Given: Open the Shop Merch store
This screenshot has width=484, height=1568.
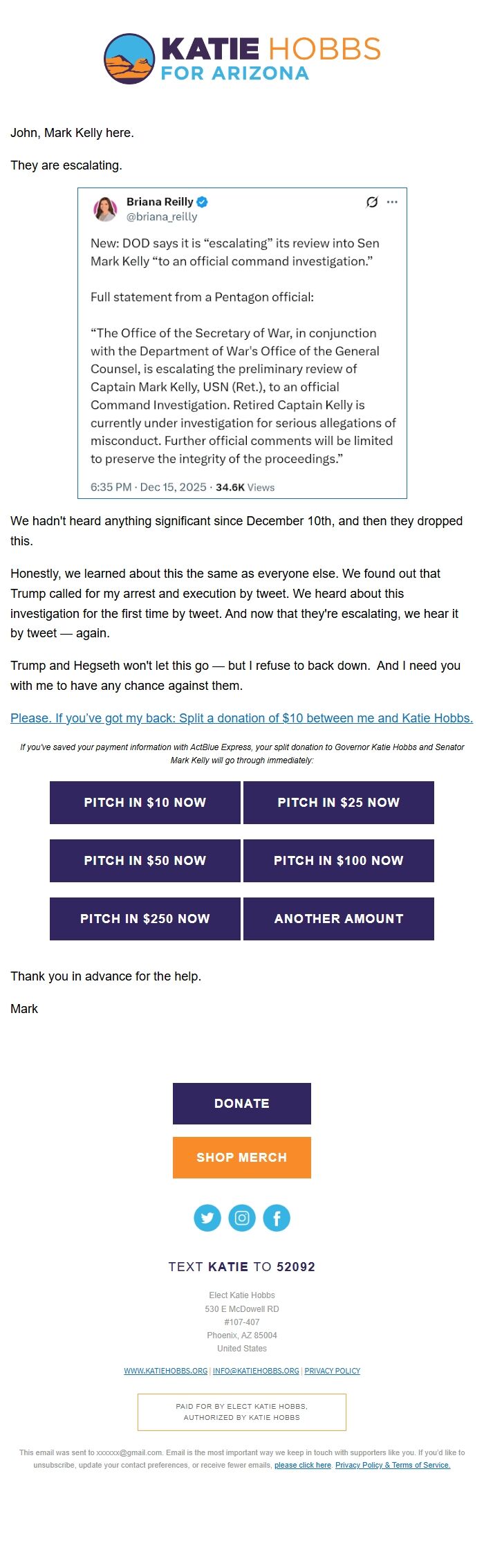Looking at the screenshot, I should (241, 1157).
